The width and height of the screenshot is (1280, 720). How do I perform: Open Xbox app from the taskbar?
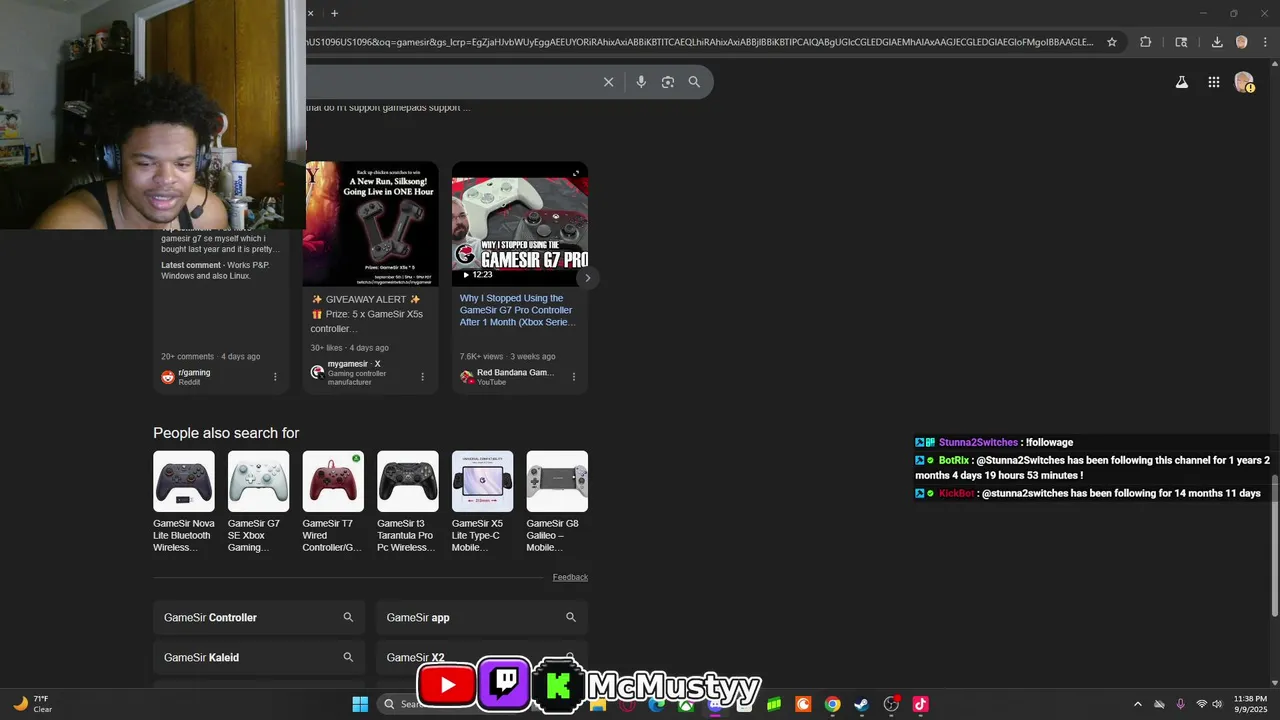(686, 704)
